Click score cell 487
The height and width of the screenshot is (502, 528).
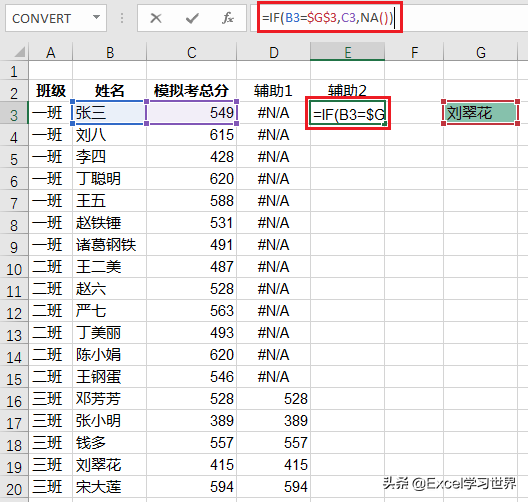click(192, 267)
